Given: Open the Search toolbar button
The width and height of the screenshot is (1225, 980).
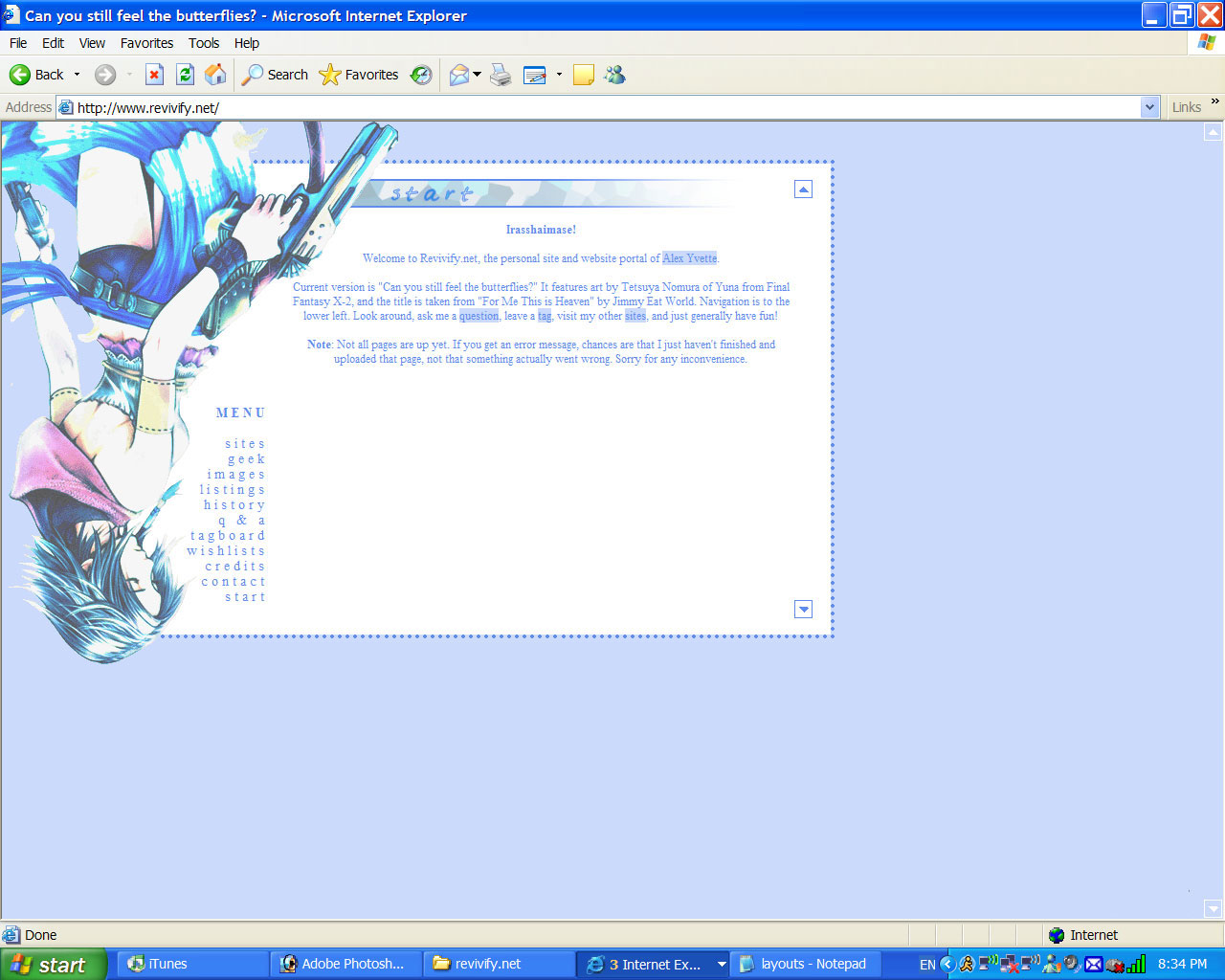Looking at the screenshot, I should point(275,75).
